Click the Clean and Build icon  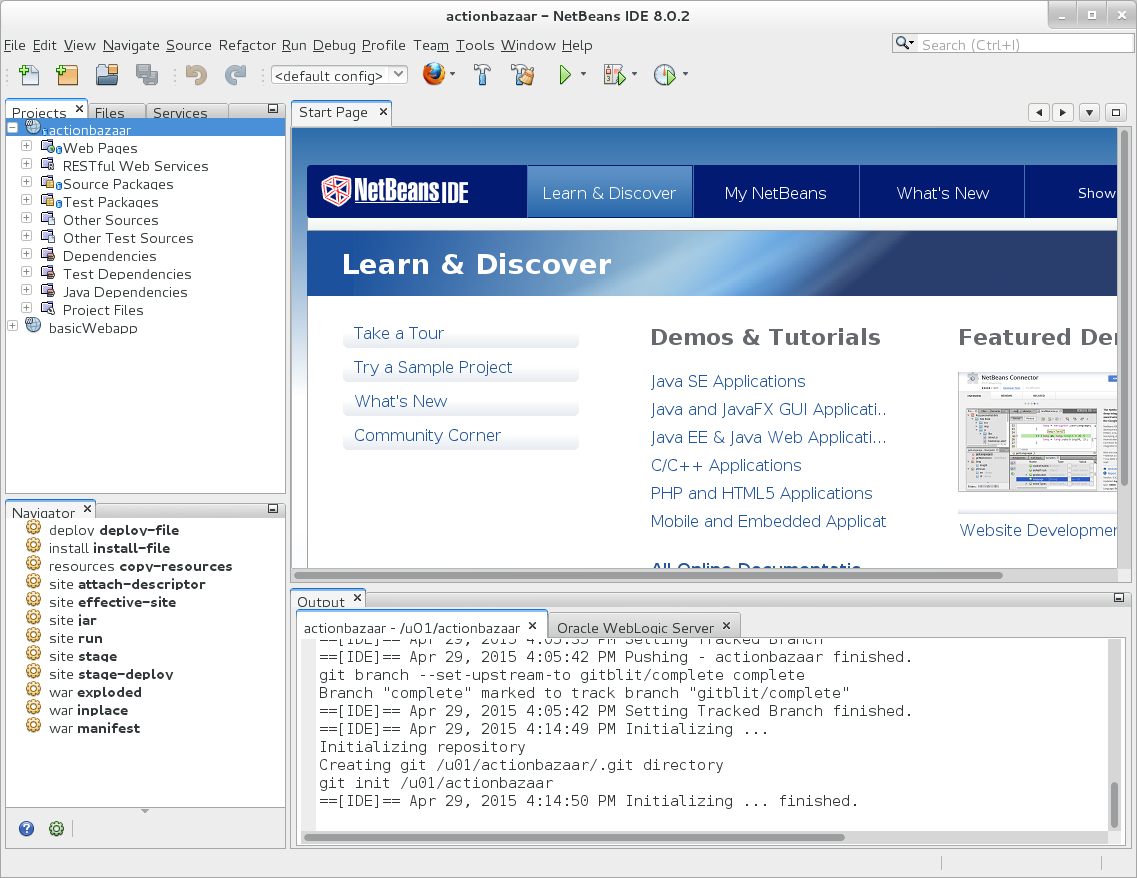click(523, 74)
